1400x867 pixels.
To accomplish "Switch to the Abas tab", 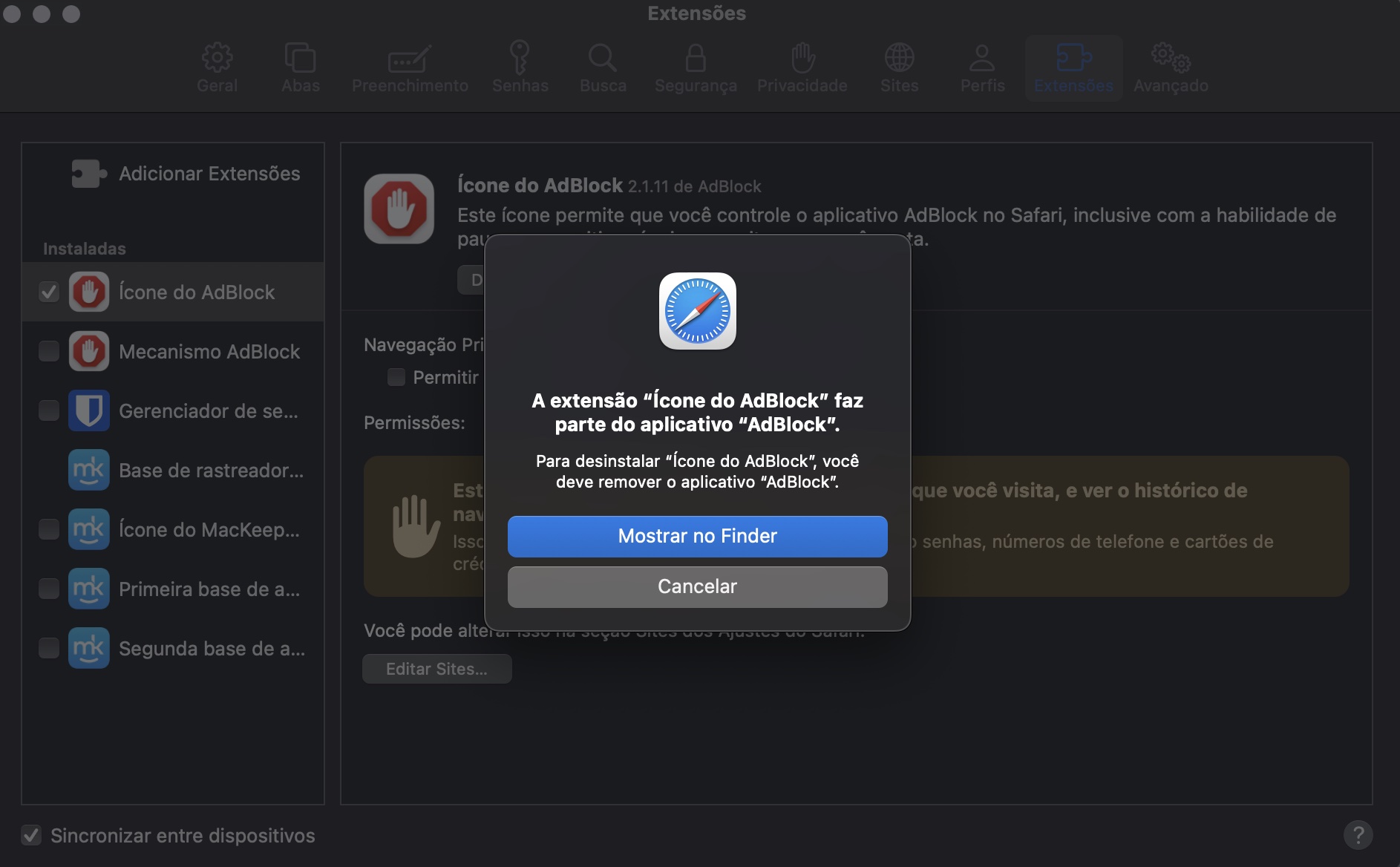I will click(x=300, y=67).
